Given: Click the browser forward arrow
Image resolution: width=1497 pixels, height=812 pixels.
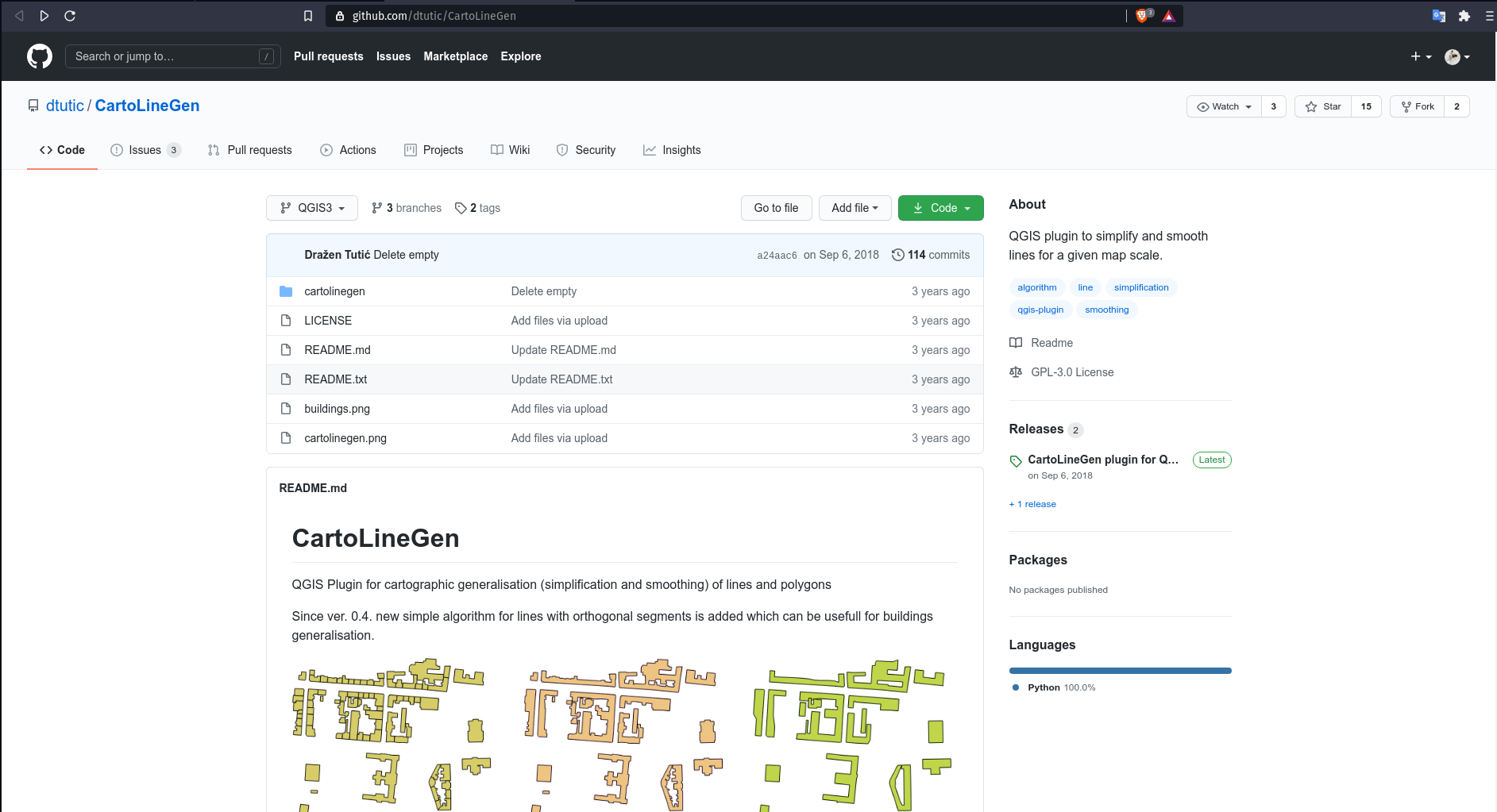Looking at the screenshot, I should (x=44, y=16).
